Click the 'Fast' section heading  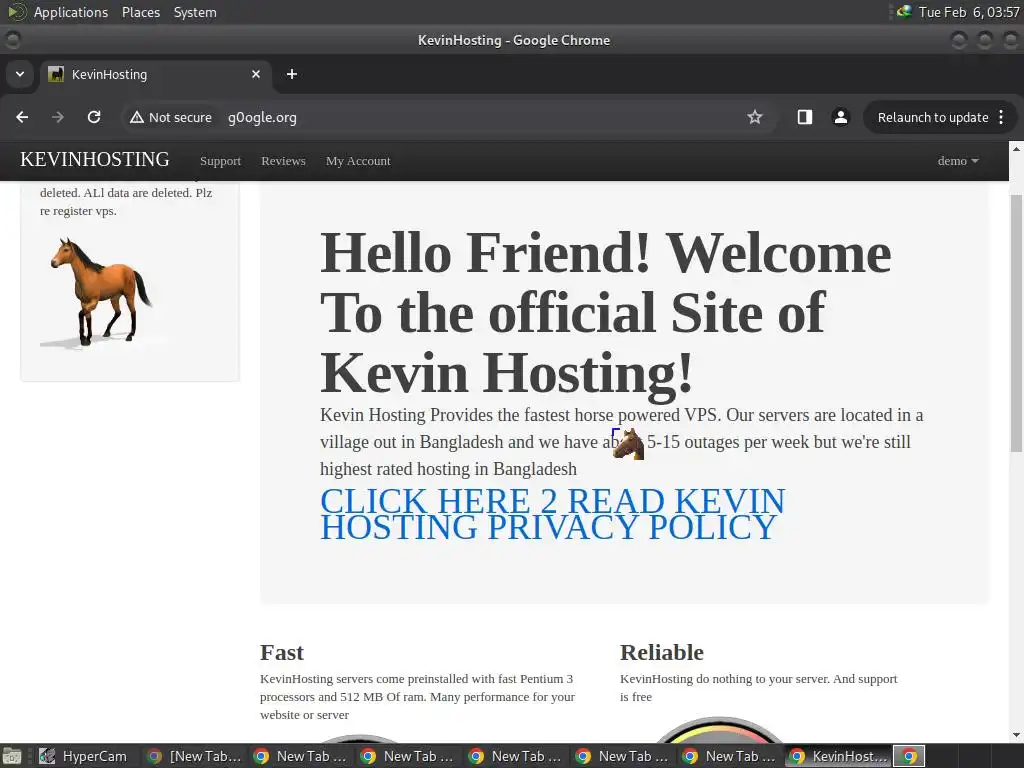click(x=281, y=652)
